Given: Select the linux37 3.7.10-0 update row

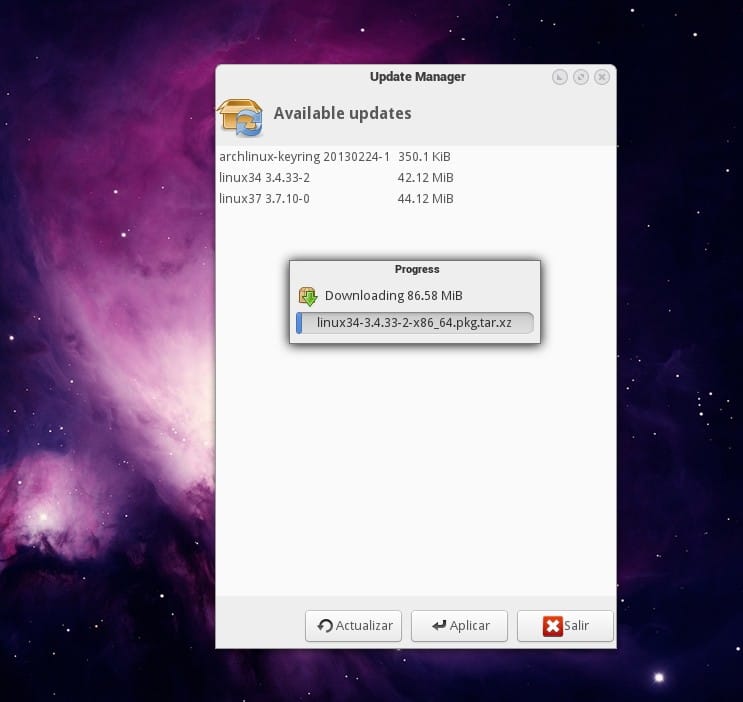Looking at the screenshot, I should [416, 199].
